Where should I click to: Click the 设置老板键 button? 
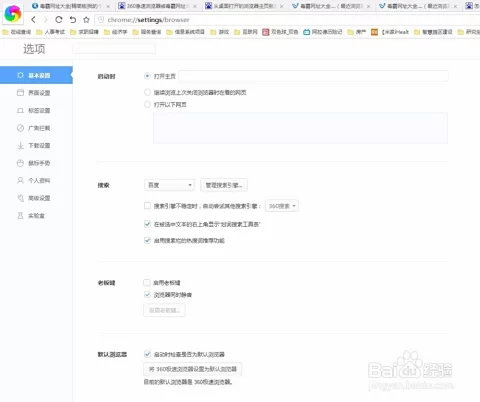pyautogui.click(x=164, y=310)
